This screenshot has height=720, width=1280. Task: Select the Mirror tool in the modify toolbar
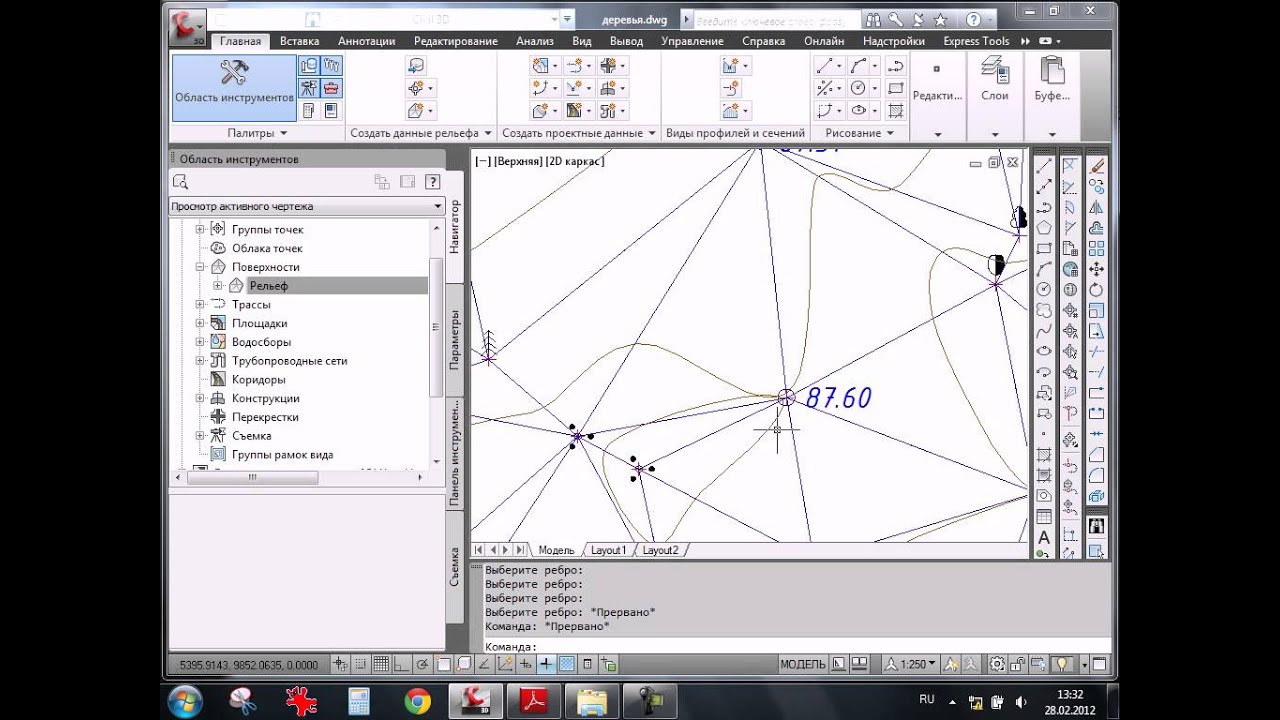(1097, 207)
